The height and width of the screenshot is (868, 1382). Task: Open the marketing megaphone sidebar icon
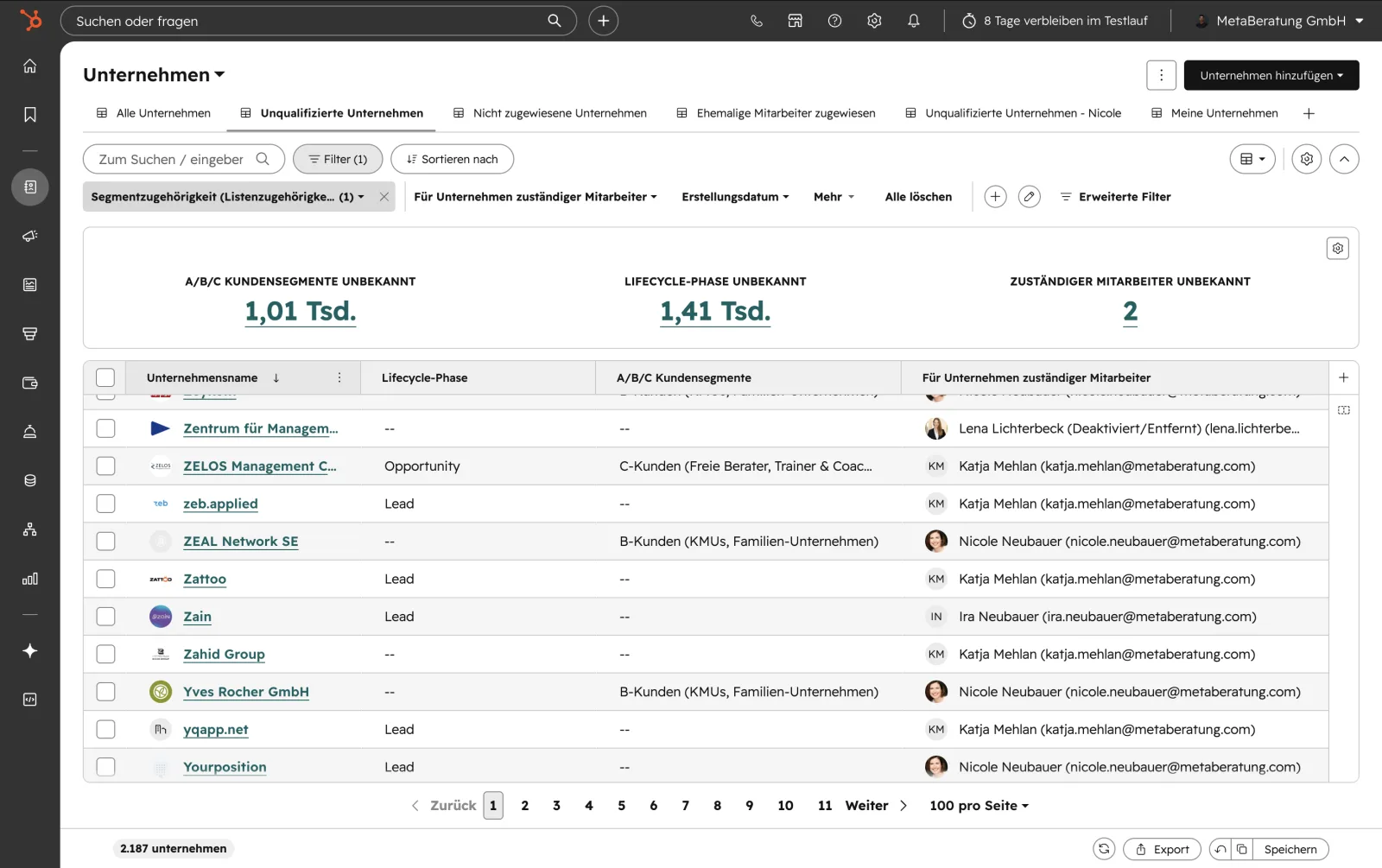pos(30,236)
